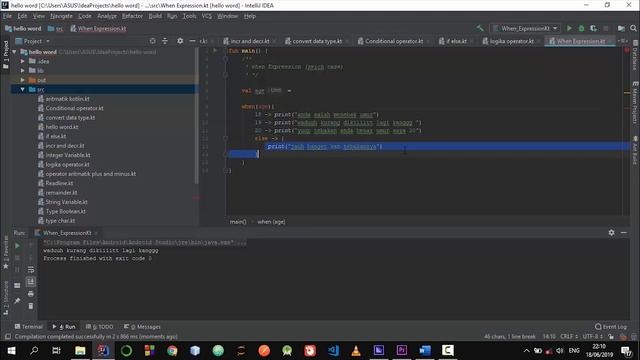Click Run tool window button at bottom
This screenshot has width=640, height=360.
click(x=64, y=327)
